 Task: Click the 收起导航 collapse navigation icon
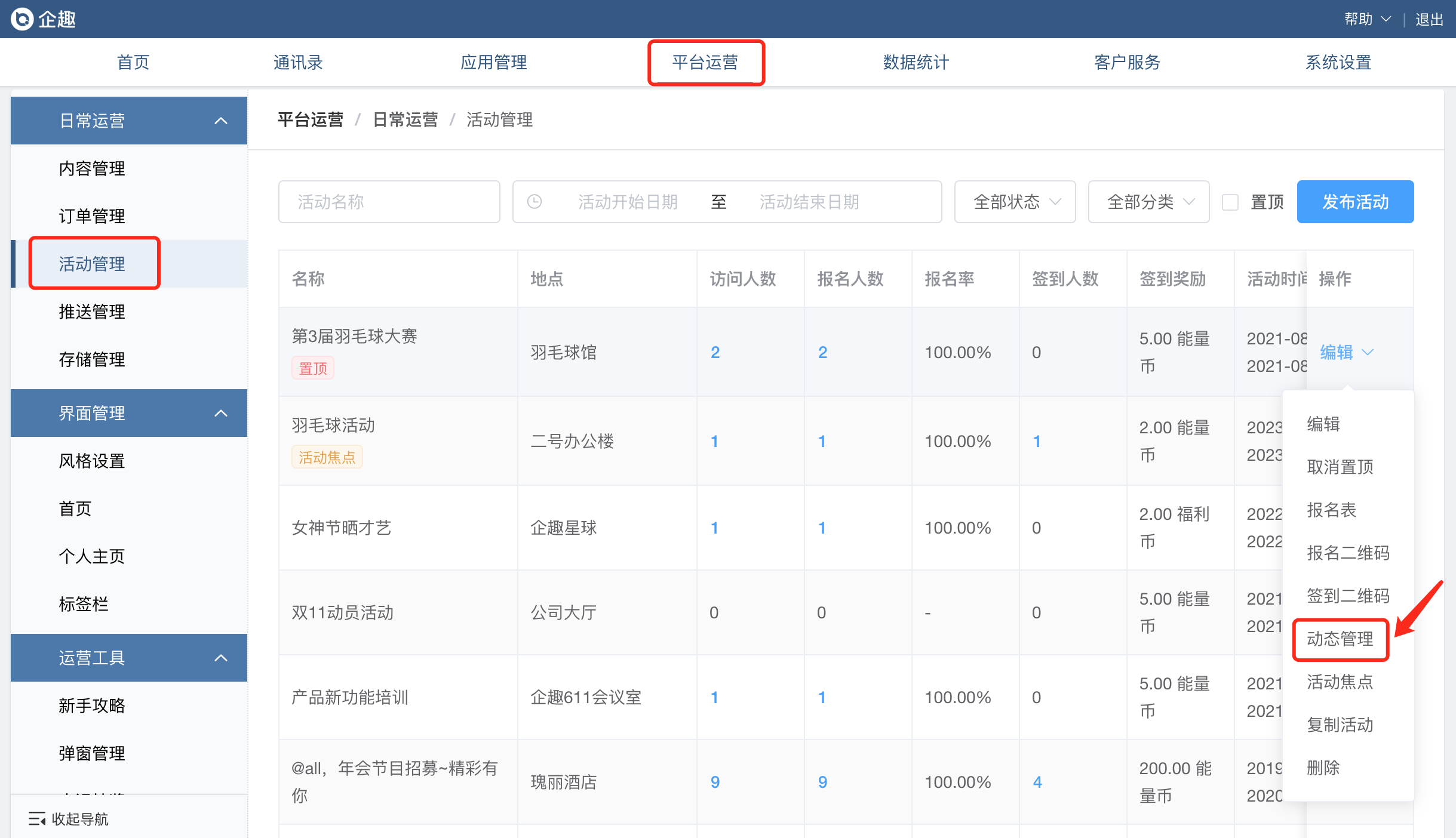click(36, 819)
